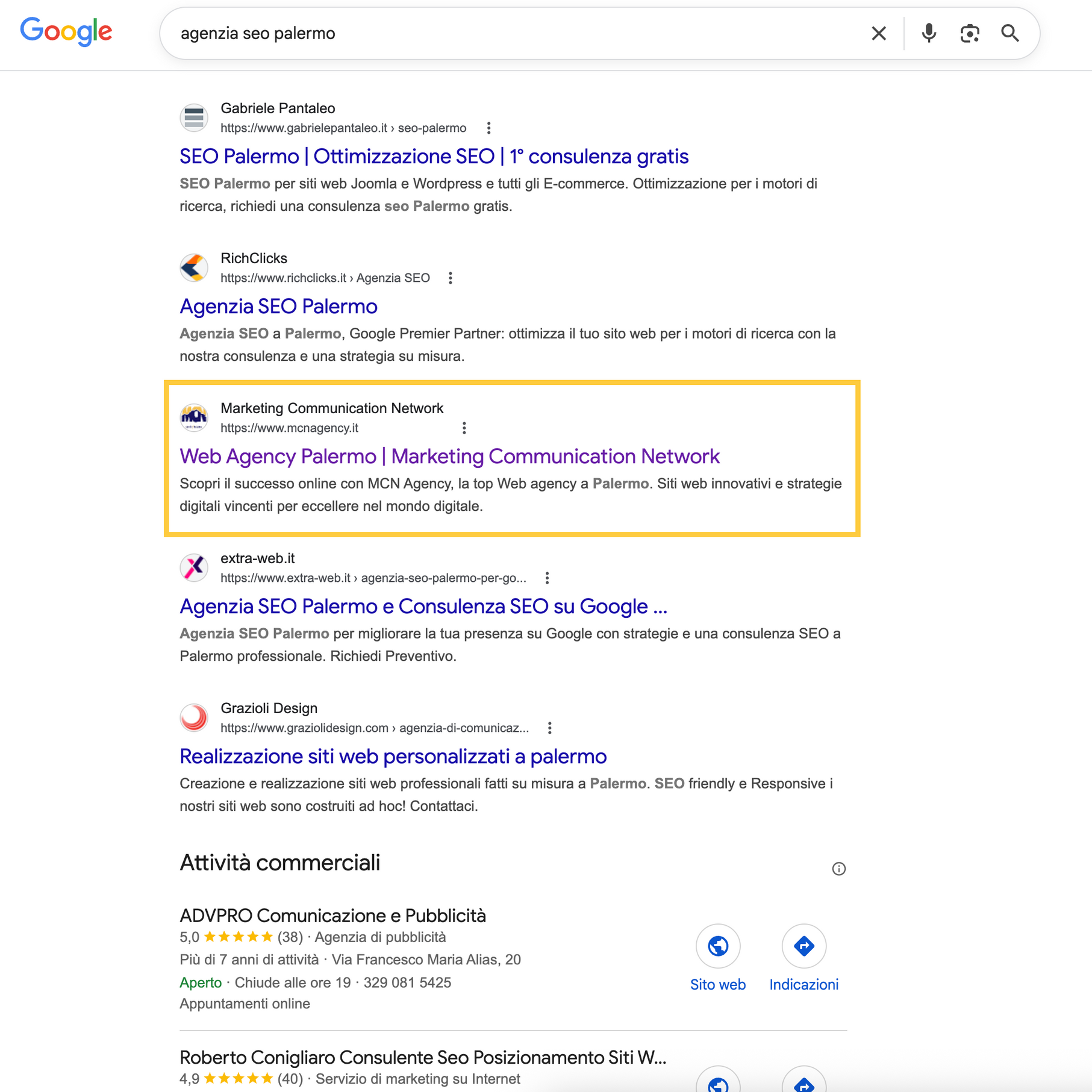Click the Grazioli Design favicon
This screenshot has height=1092, width=1092.
click(x=193, y=717)
